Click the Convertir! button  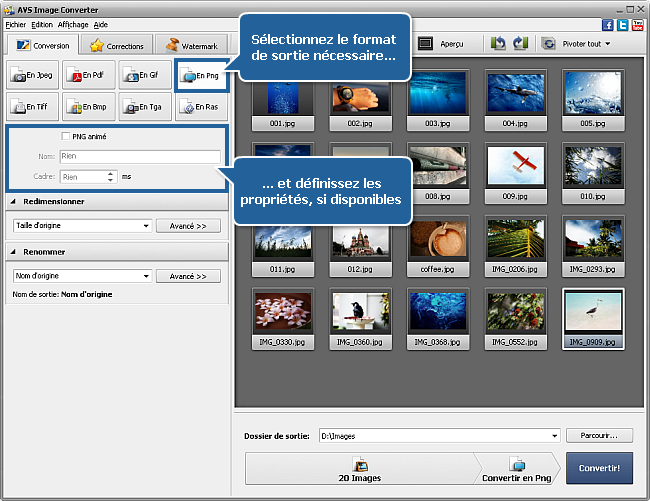coord(599,468)
